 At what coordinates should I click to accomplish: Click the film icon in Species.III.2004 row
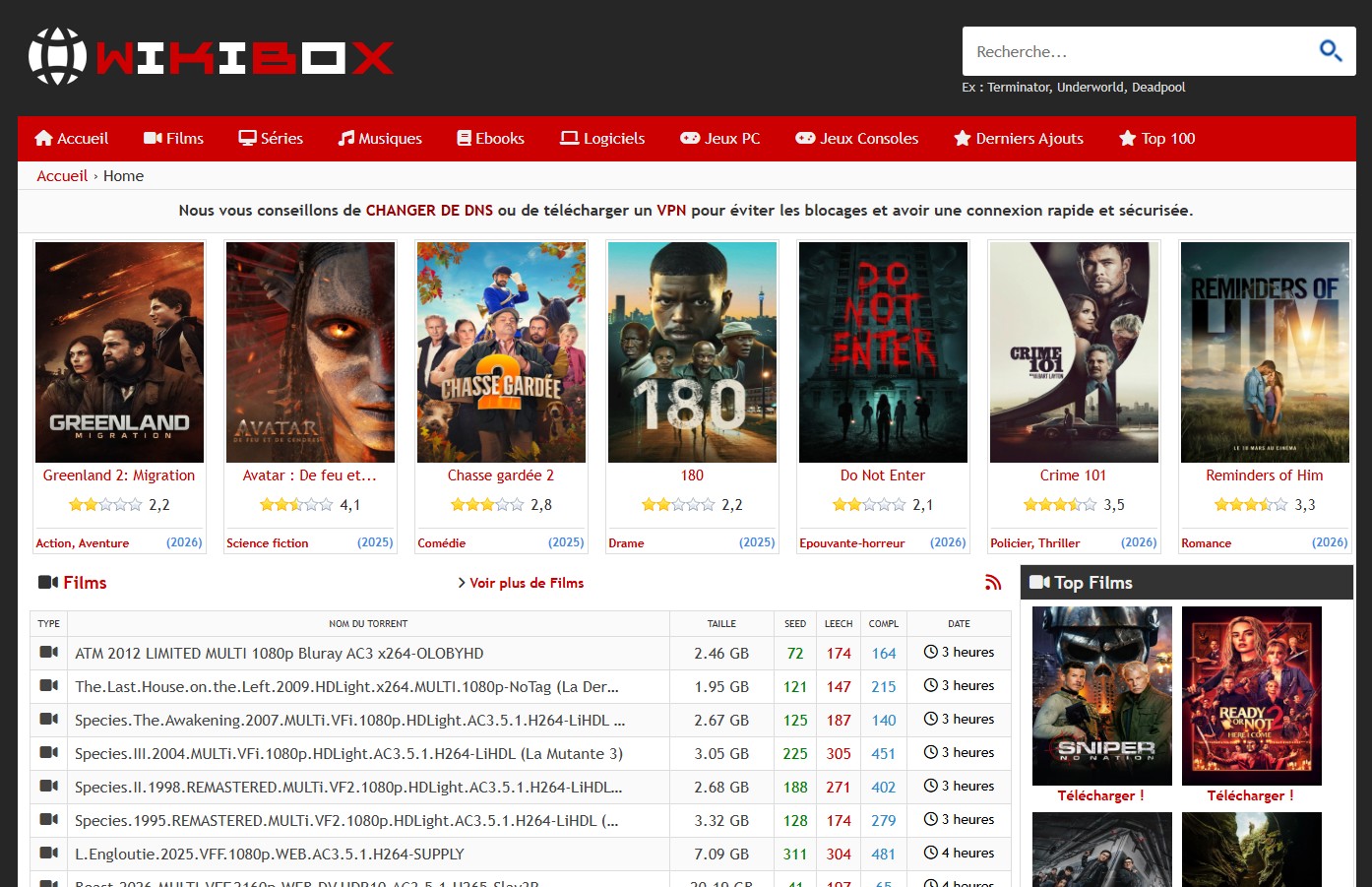point(48,753)
